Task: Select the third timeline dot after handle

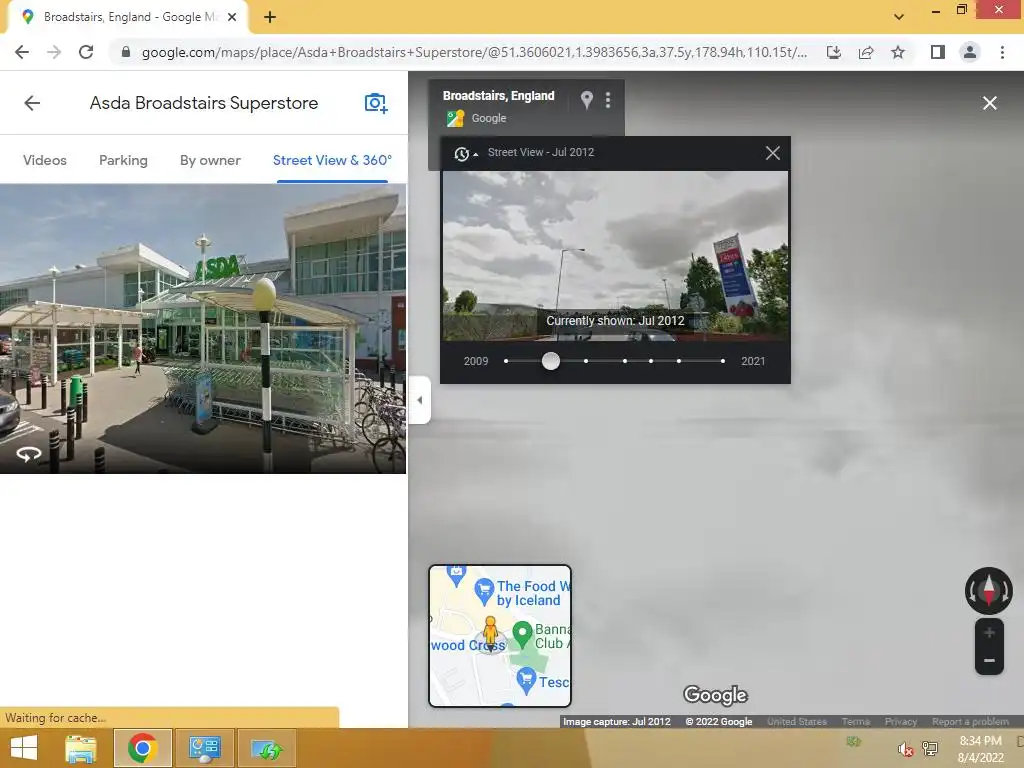Action: [650, 361]
